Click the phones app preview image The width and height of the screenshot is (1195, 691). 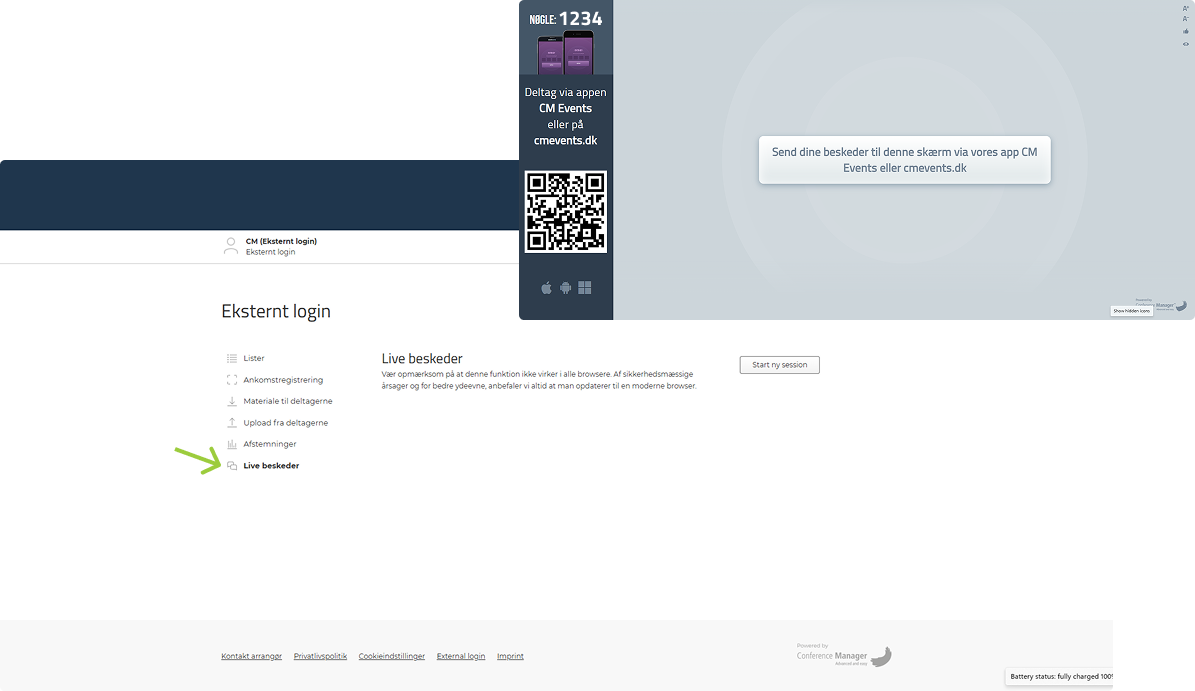pyautogui.click(x=565, y=53)
